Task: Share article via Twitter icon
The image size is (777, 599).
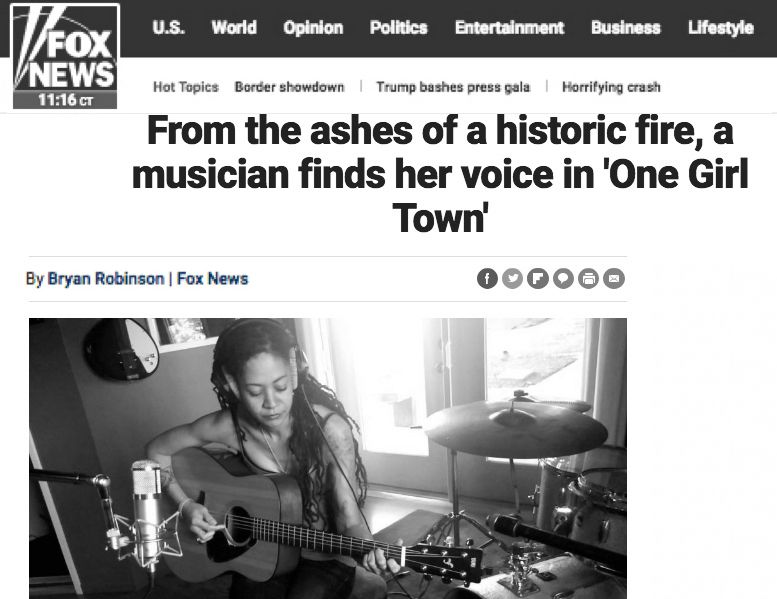Action: (512, 278)
